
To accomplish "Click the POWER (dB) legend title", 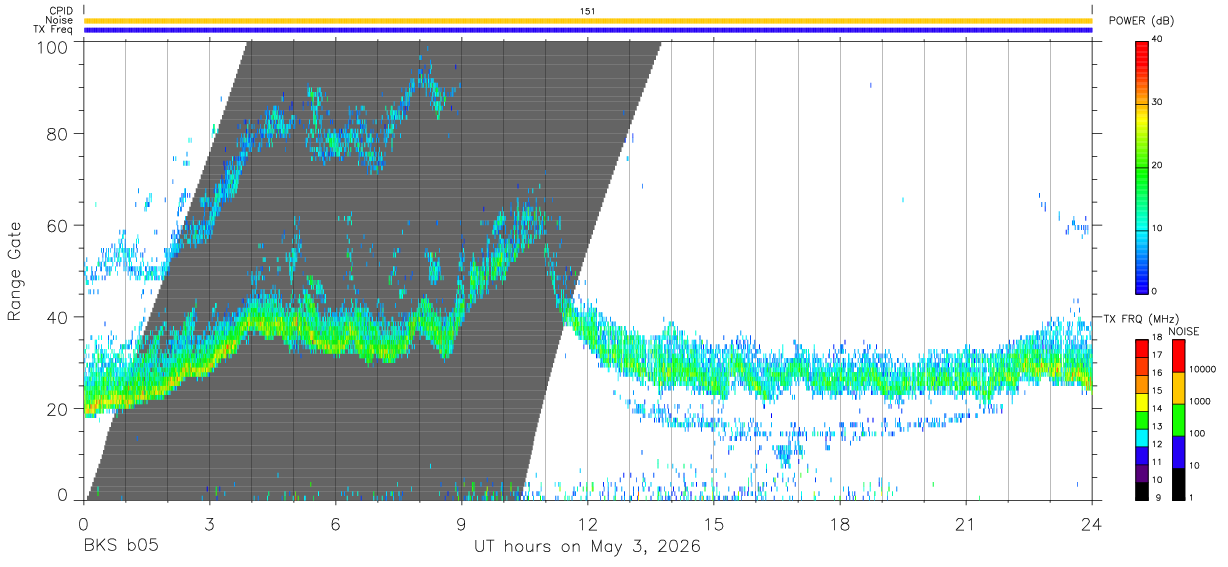I will (x=1141, y=21).
